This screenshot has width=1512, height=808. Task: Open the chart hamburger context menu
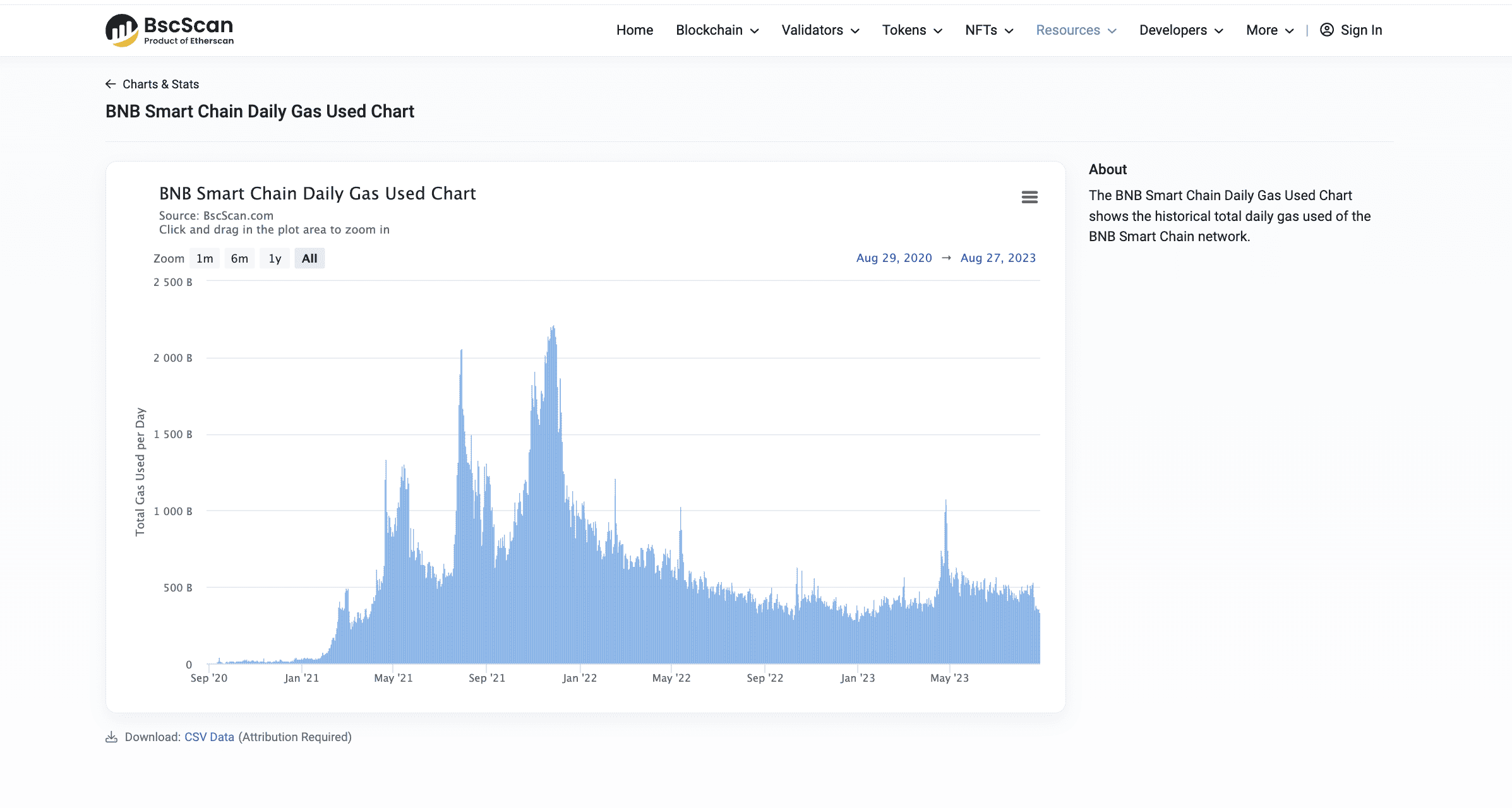click(x=1029, y=197)
